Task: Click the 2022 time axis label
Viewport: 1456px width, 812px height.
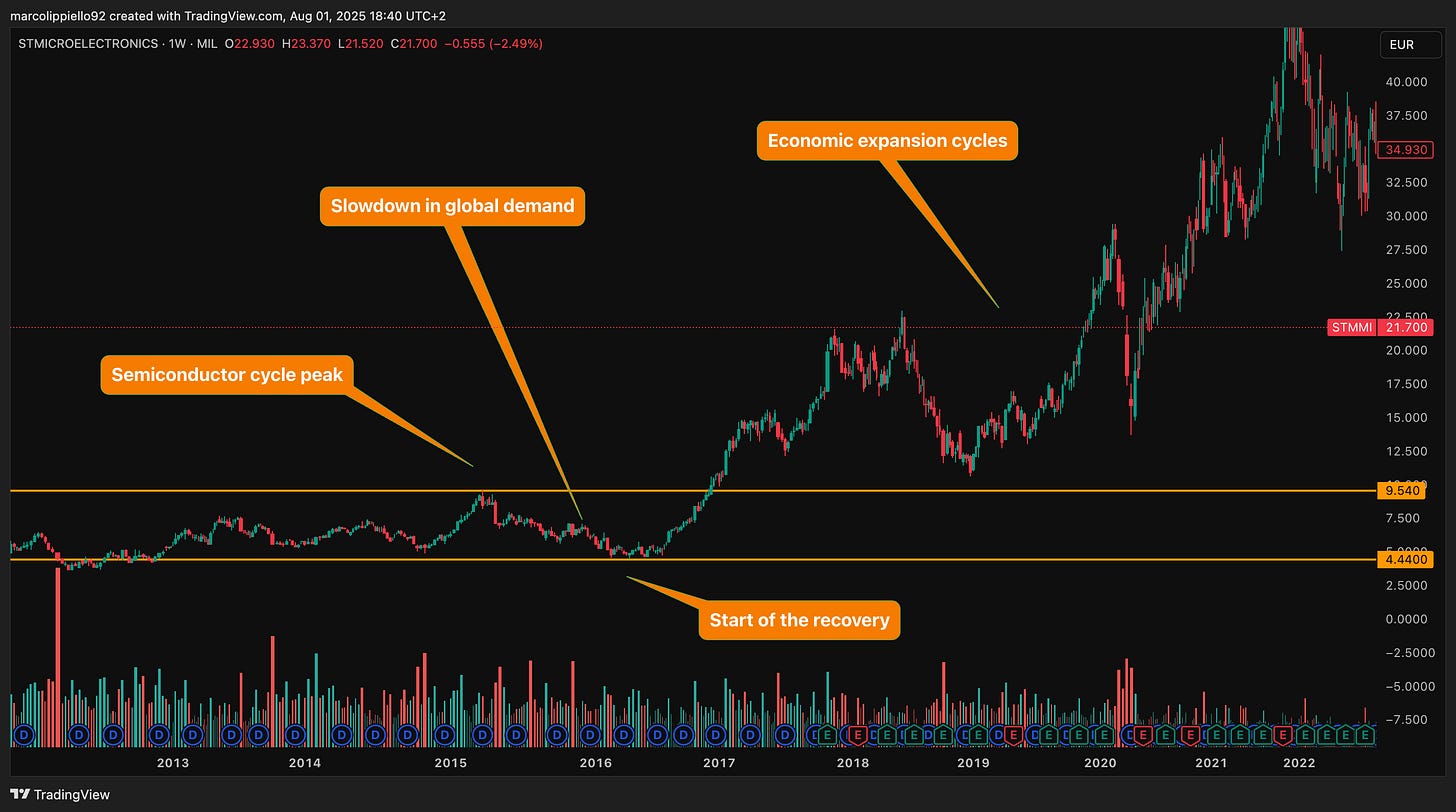Action: click(x=1299, y=764)
